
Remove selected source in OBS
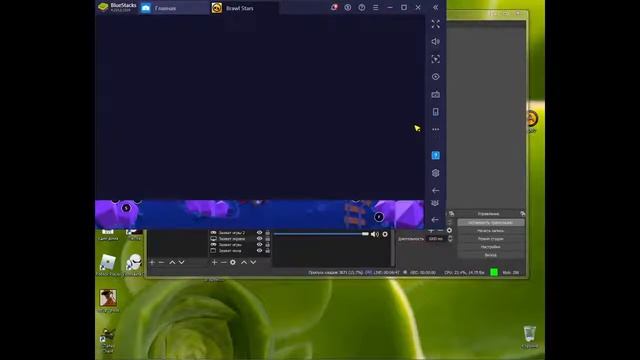point(223,262)
